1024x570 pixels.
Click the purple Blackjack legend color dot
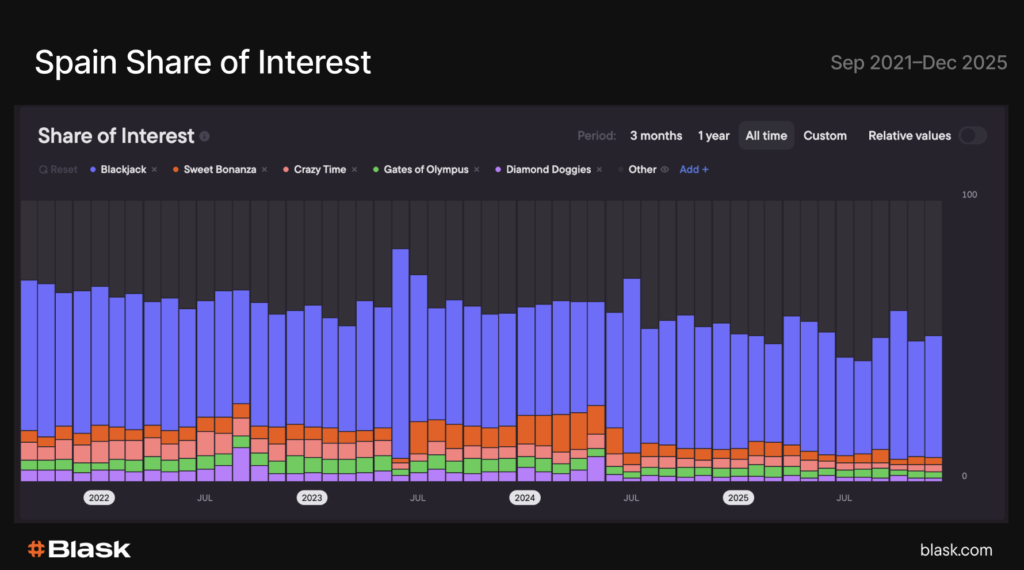[x=94, y=170]
